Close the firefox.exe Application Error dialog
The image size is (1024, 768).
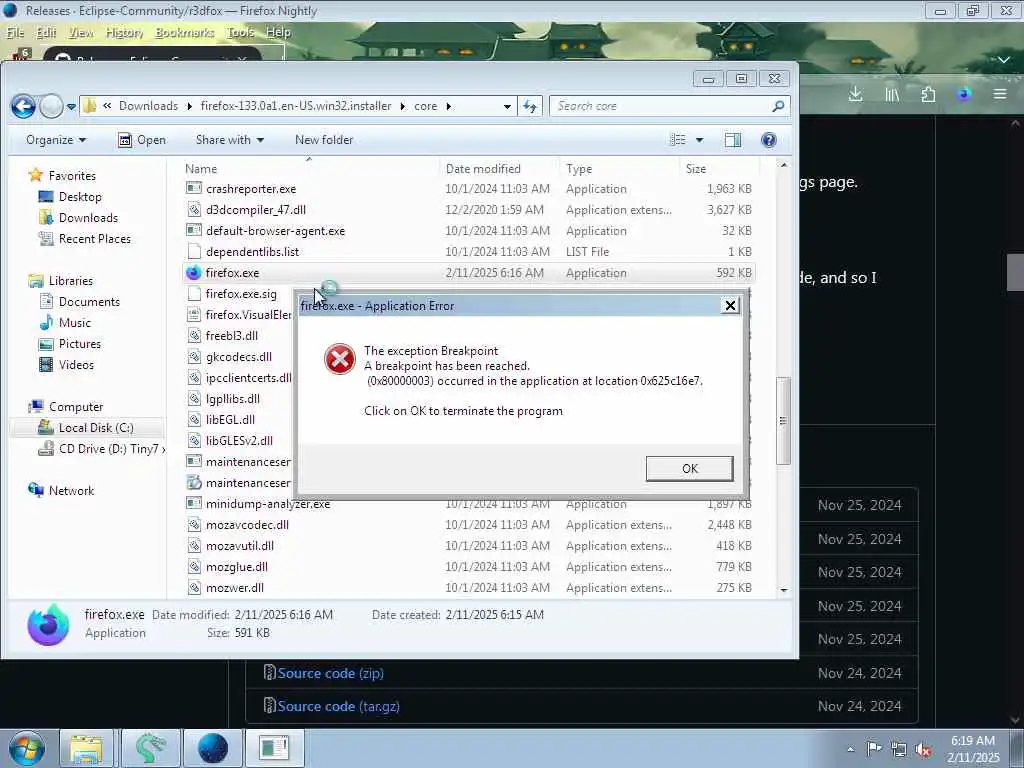(x=730, y=305)
